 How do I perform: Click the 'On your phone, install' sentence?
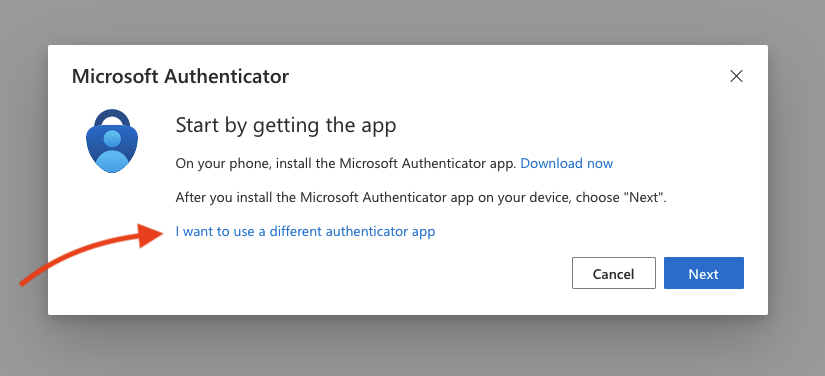346,163
